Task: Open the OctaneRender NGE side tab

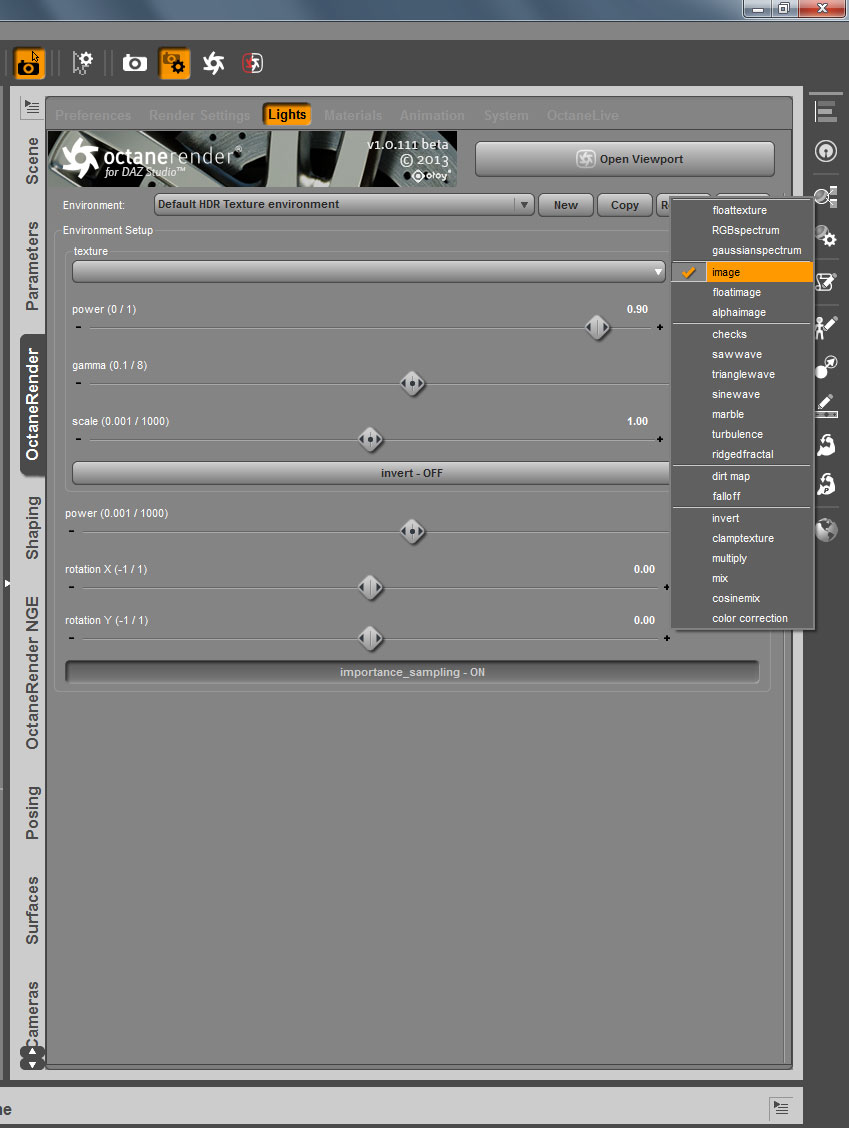Action: 32,672
